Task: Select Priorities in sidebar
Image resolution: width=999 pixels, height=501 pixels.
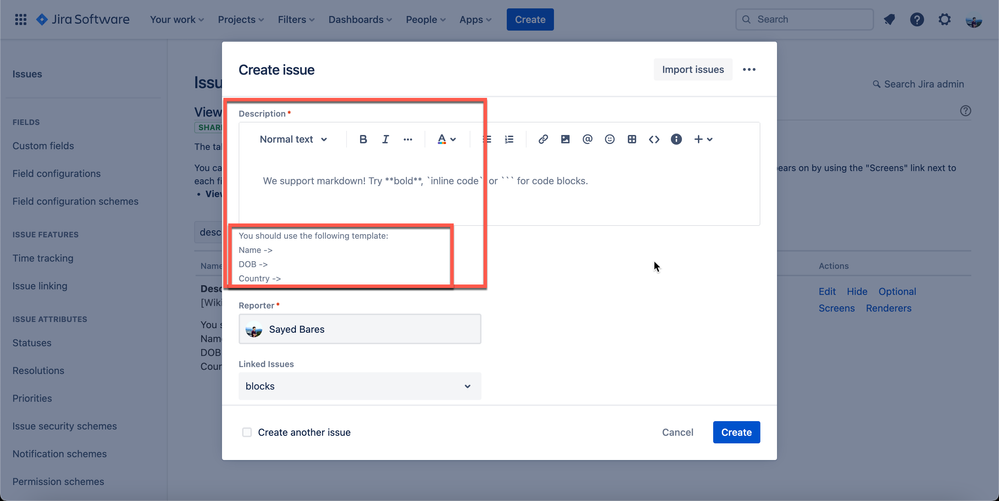Action: [32, 398]
